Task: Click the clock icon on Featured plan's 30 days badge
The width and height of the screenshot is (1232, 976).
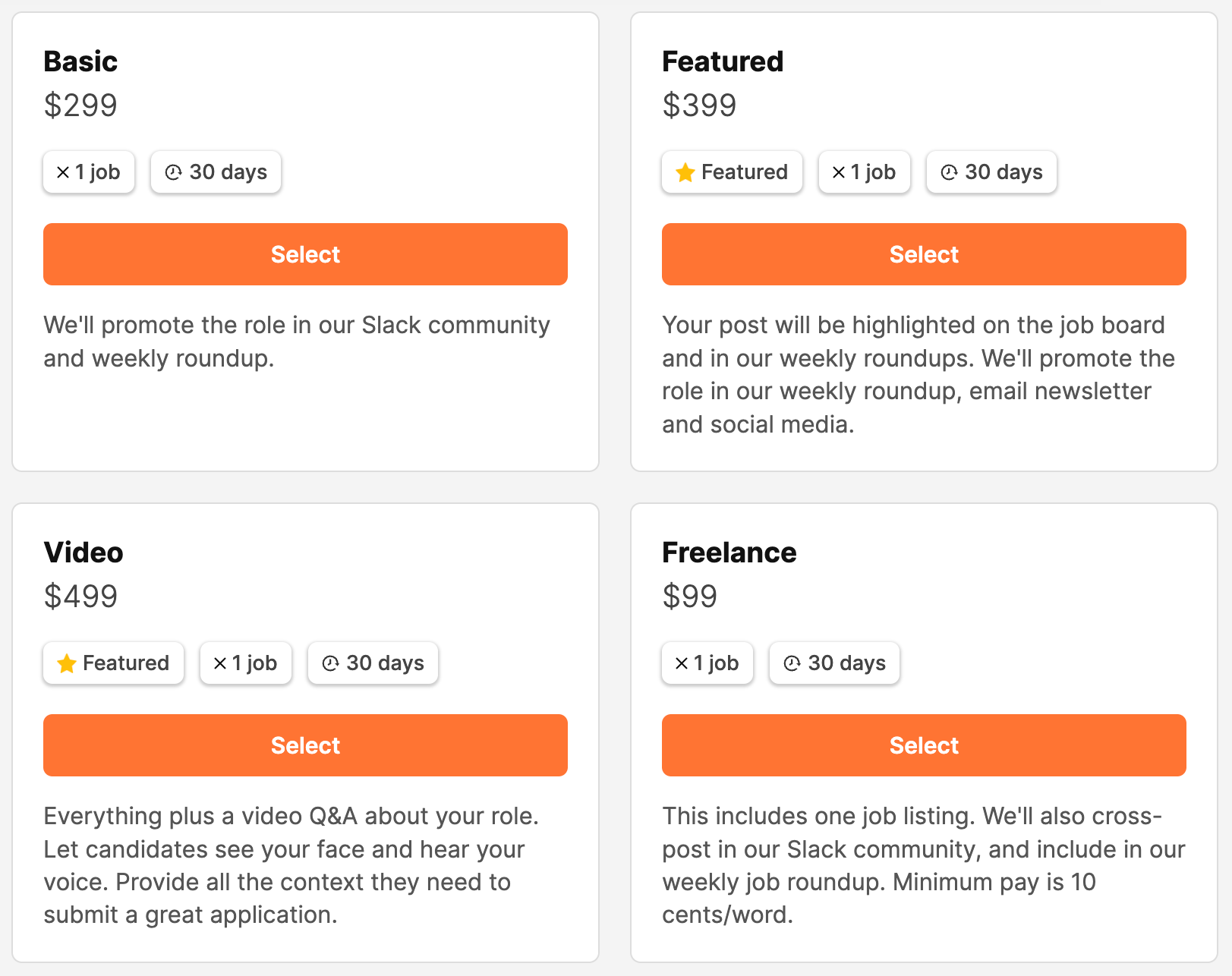Action: click(x=947, y=172)
